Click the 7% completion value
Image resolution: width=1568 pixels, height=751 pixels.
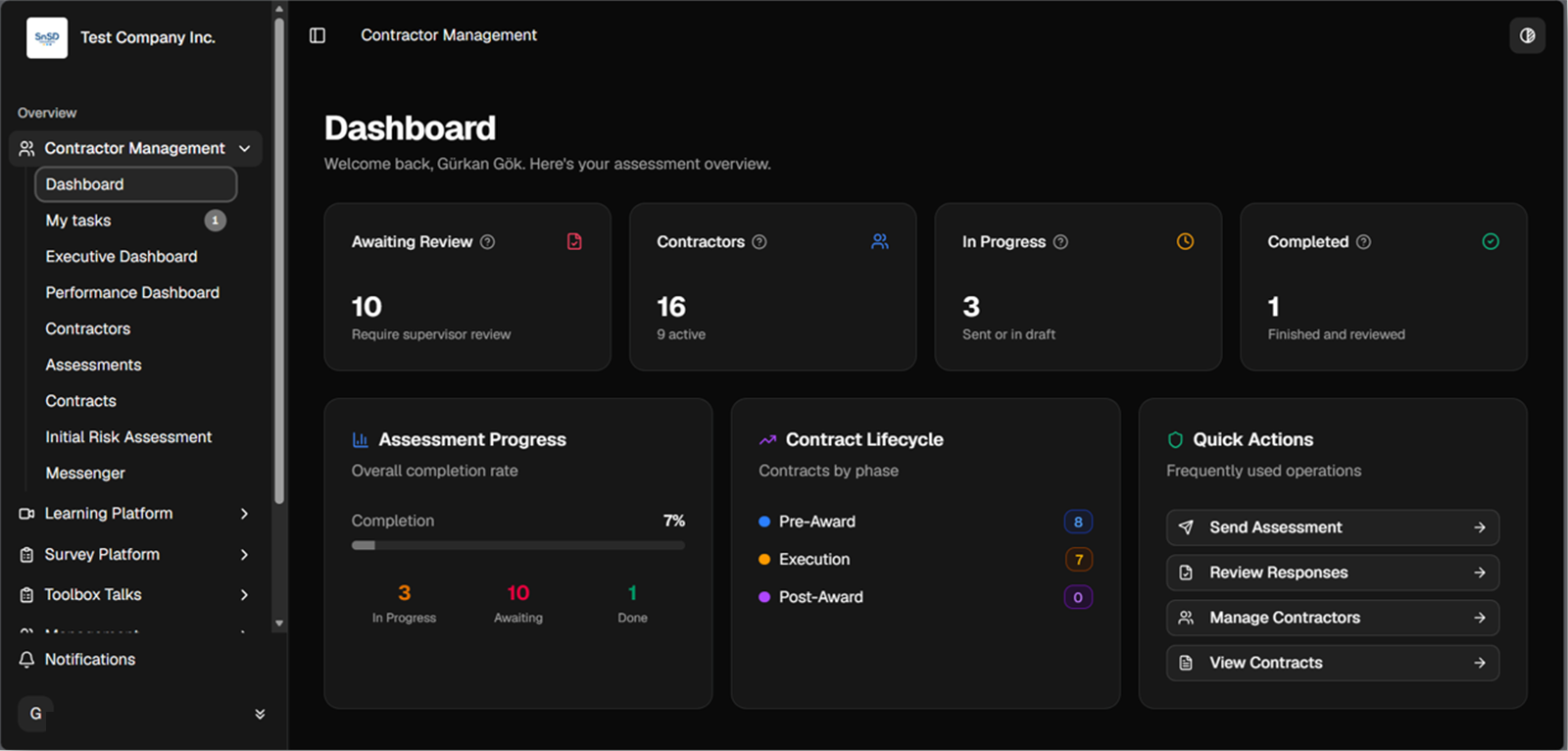coord(674,521)
